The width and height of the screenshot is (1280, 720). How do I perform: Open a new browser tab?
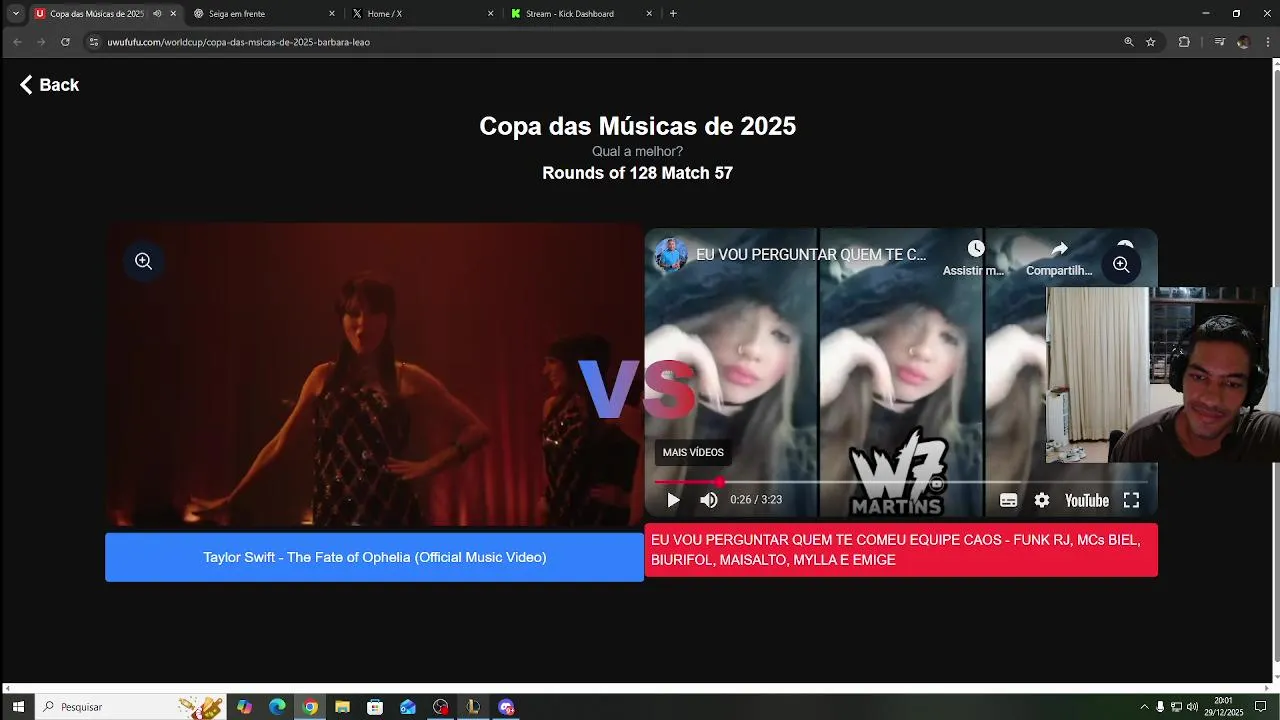click(x=673, y=14)
